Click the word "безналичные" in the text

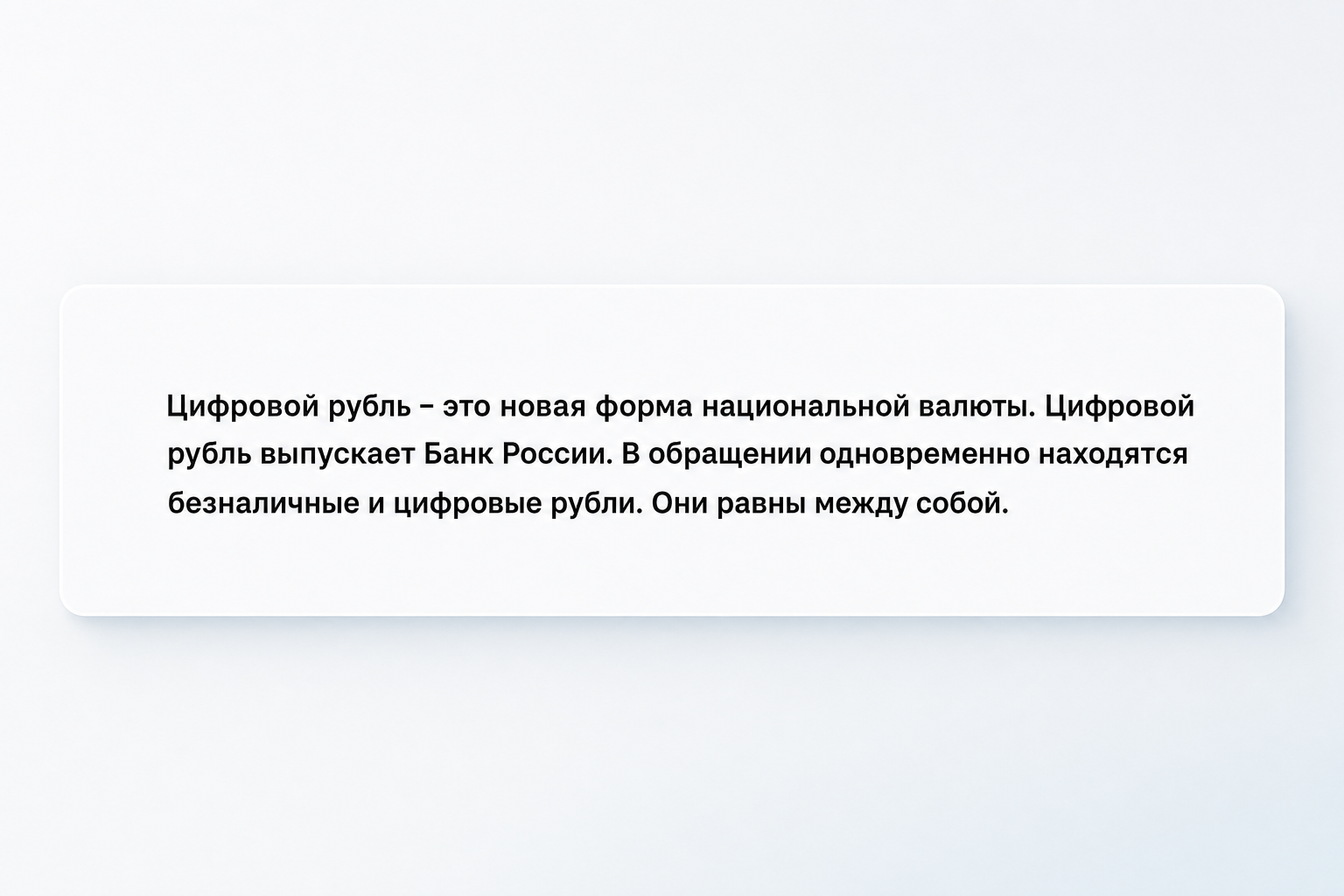(262, 504)
